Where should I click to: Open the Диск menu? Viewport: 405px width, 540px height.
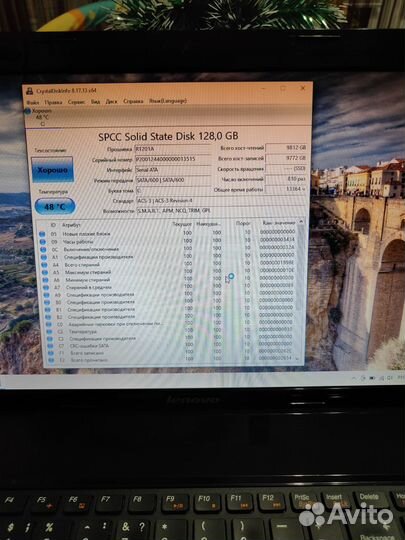[x=111, y=102]
